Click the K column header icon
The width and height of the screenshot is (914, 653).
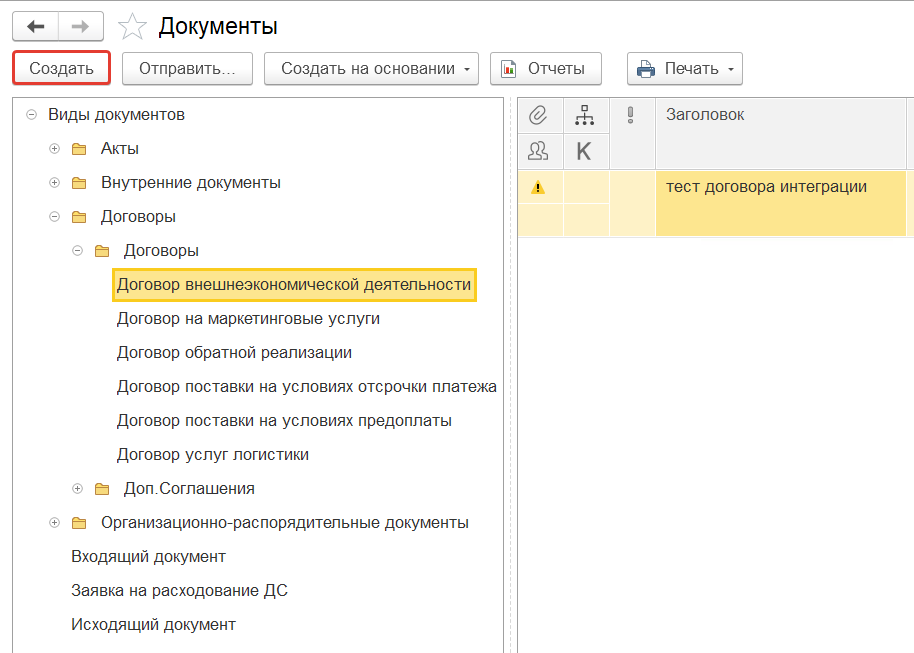(x=585, y=151)
